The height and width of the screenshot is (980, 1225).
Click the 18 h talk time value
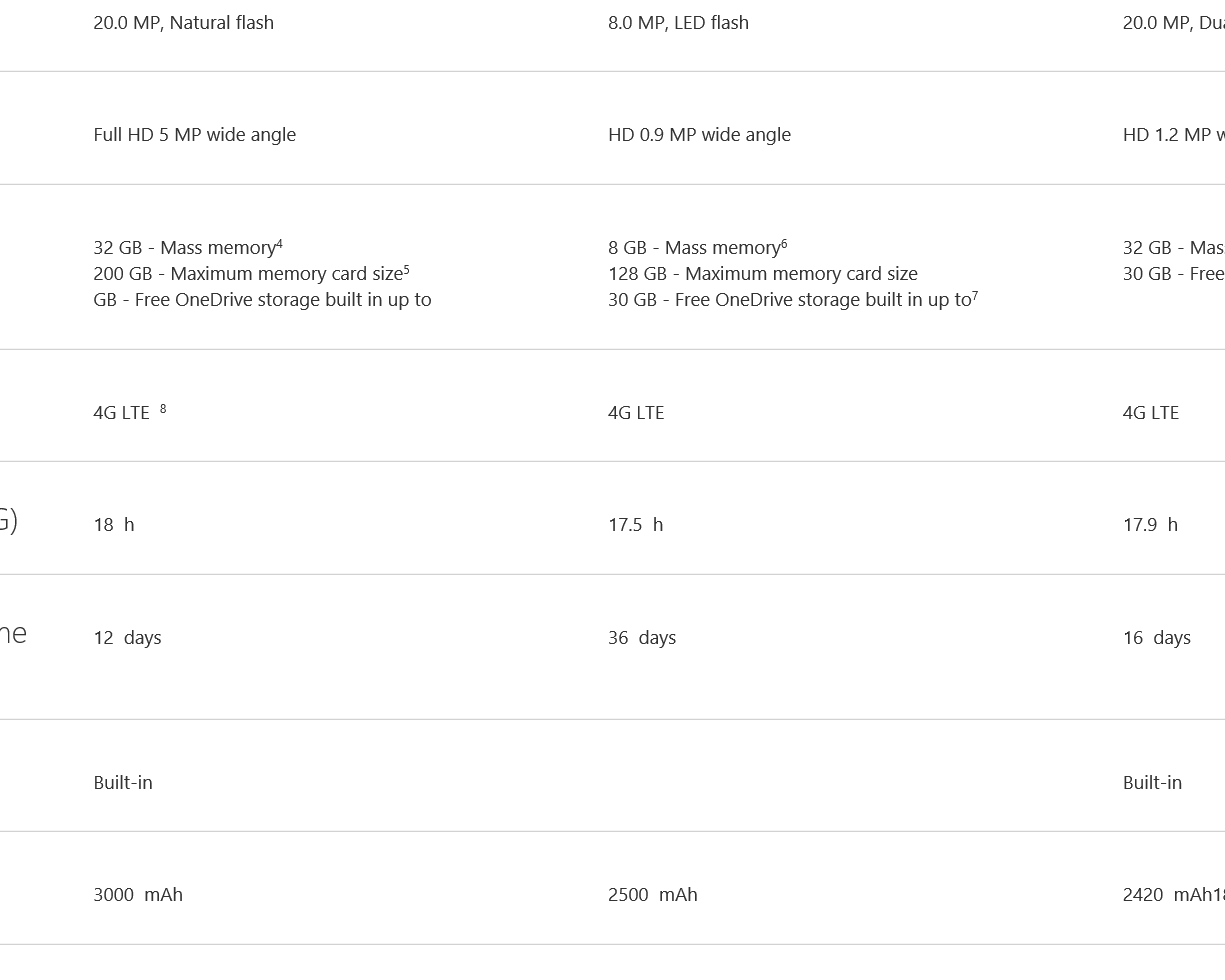point(114,524)
